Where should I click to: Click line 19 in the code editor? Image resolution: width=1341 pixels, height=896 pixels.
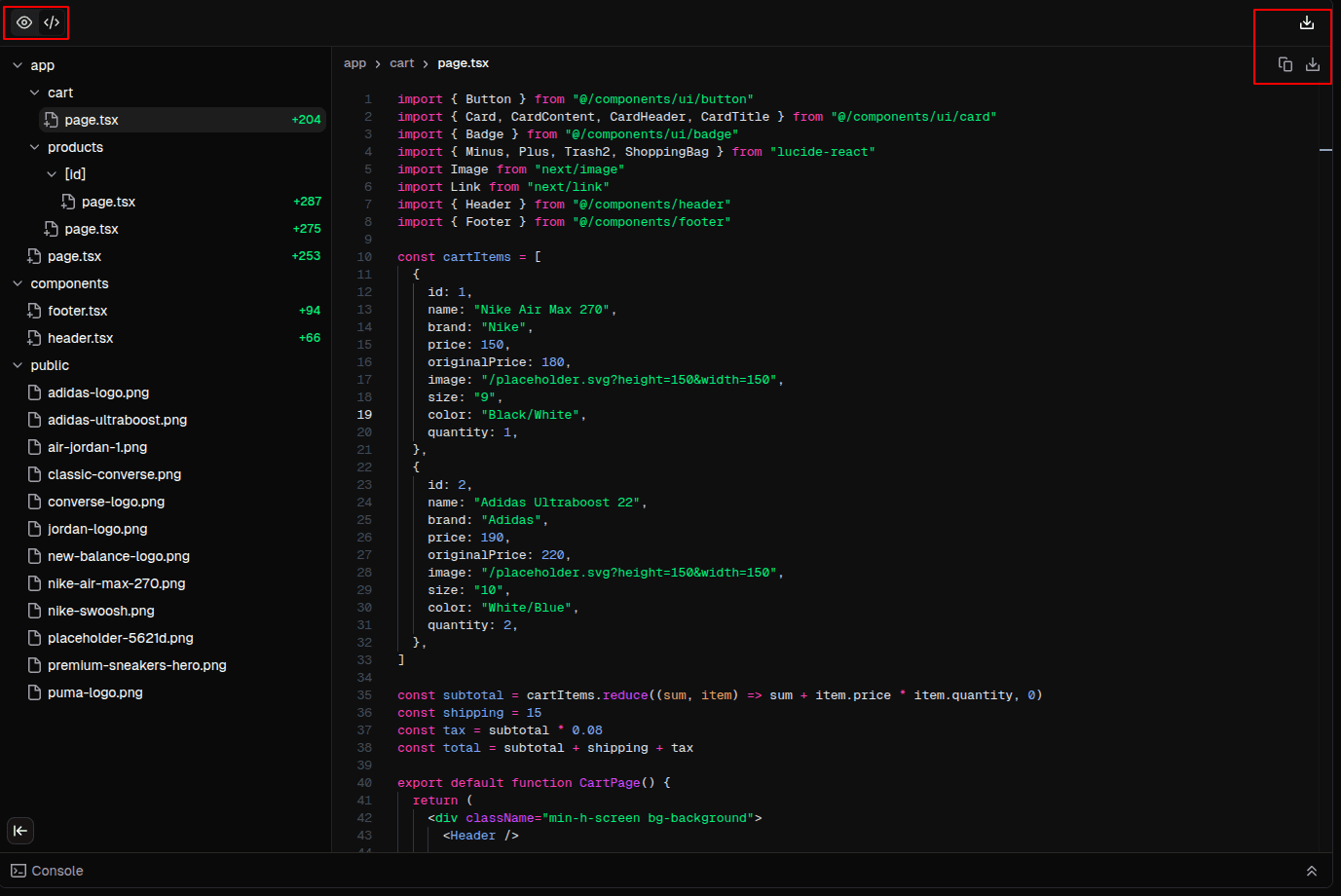point(506,415)
